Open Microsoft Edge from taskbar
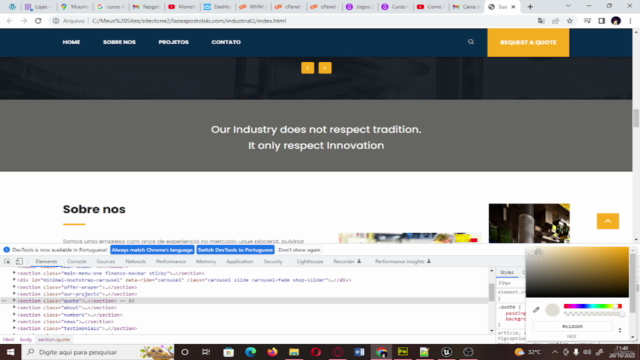This screenshot has width=640, height=360. [250, 352]
